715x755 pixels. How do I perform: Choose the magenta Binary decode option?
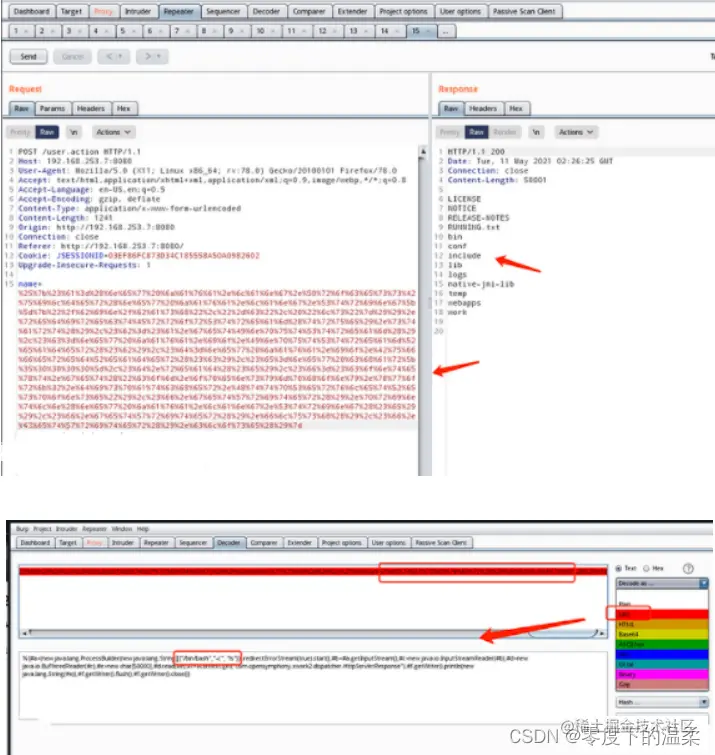(662, 675)
